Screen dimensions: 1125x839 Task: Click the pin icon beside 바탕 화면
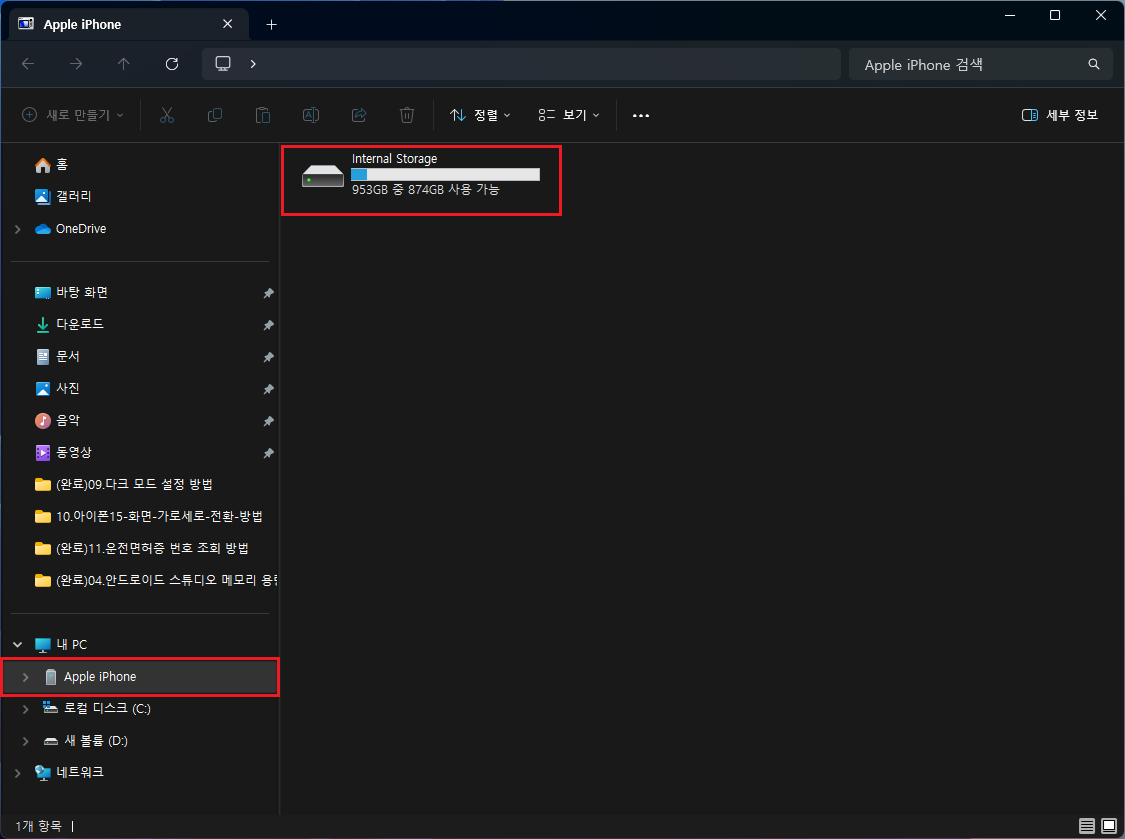[268, 293]
